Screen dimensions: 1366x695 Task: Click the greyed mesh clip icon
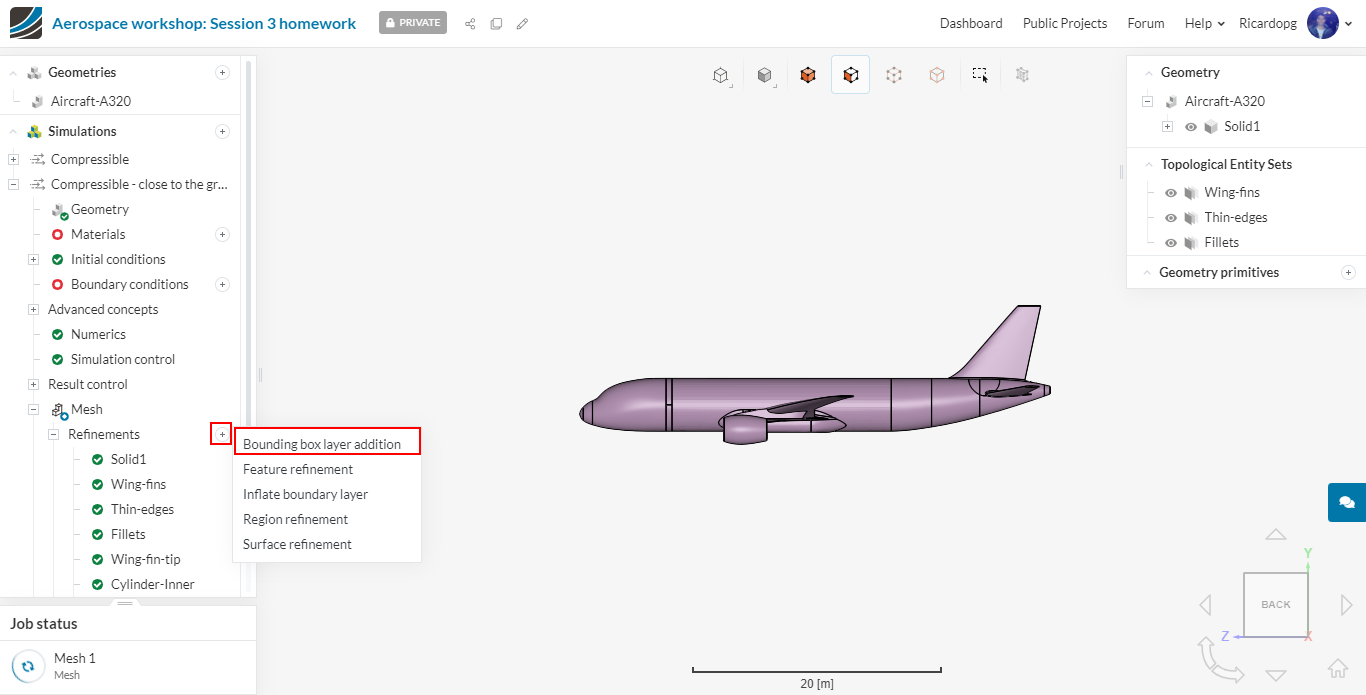click(1022, 74)
